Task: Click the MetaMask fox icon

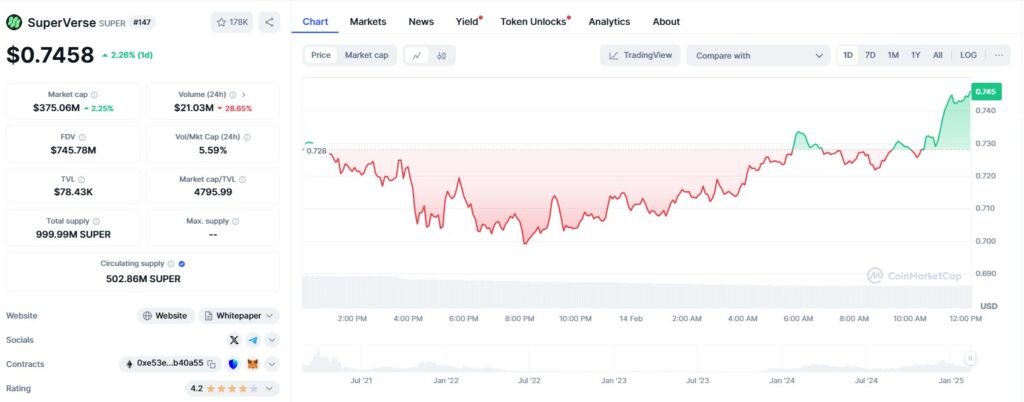Action: click(252, 364)
